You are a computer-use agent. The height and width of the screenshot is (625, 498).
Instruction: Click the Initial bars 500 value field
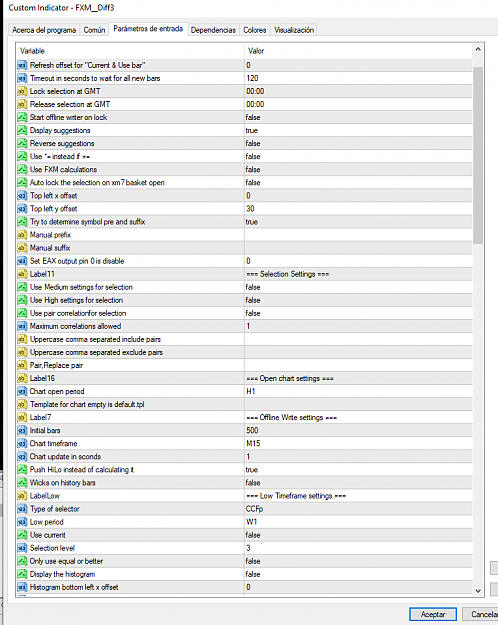(x=358, y=430)
